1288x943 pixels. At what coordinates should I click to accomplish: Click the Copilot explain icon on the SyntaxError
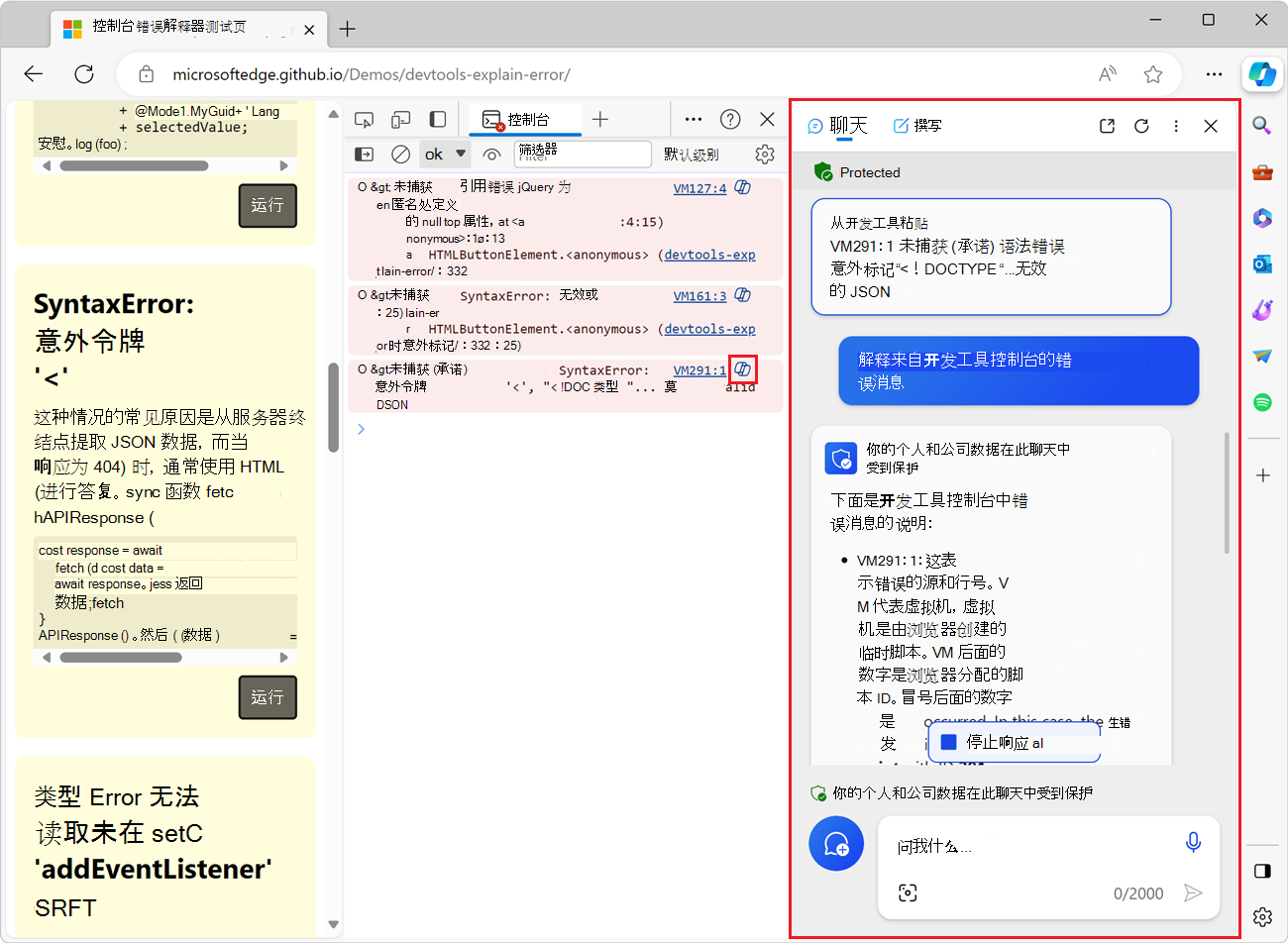point(742,368)
